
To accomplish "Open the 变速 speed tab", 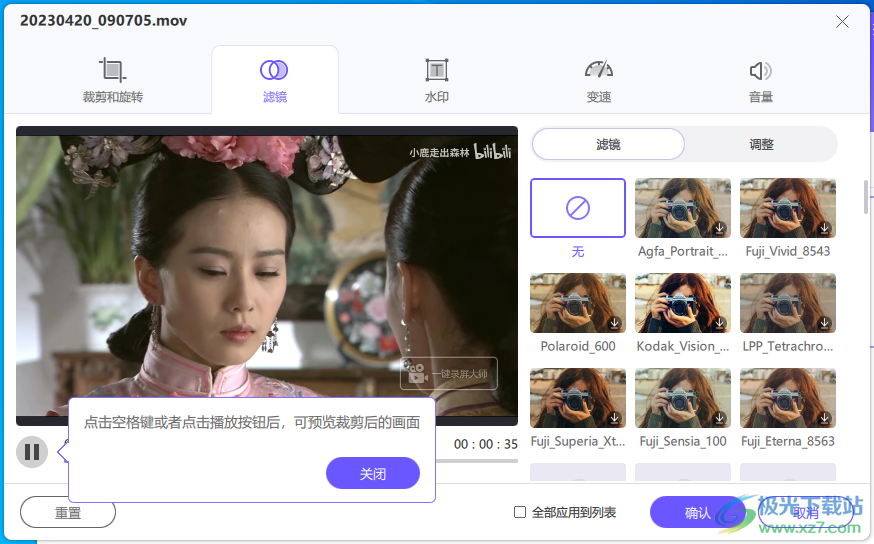I will pyautogui.click(x=599, y=81).
